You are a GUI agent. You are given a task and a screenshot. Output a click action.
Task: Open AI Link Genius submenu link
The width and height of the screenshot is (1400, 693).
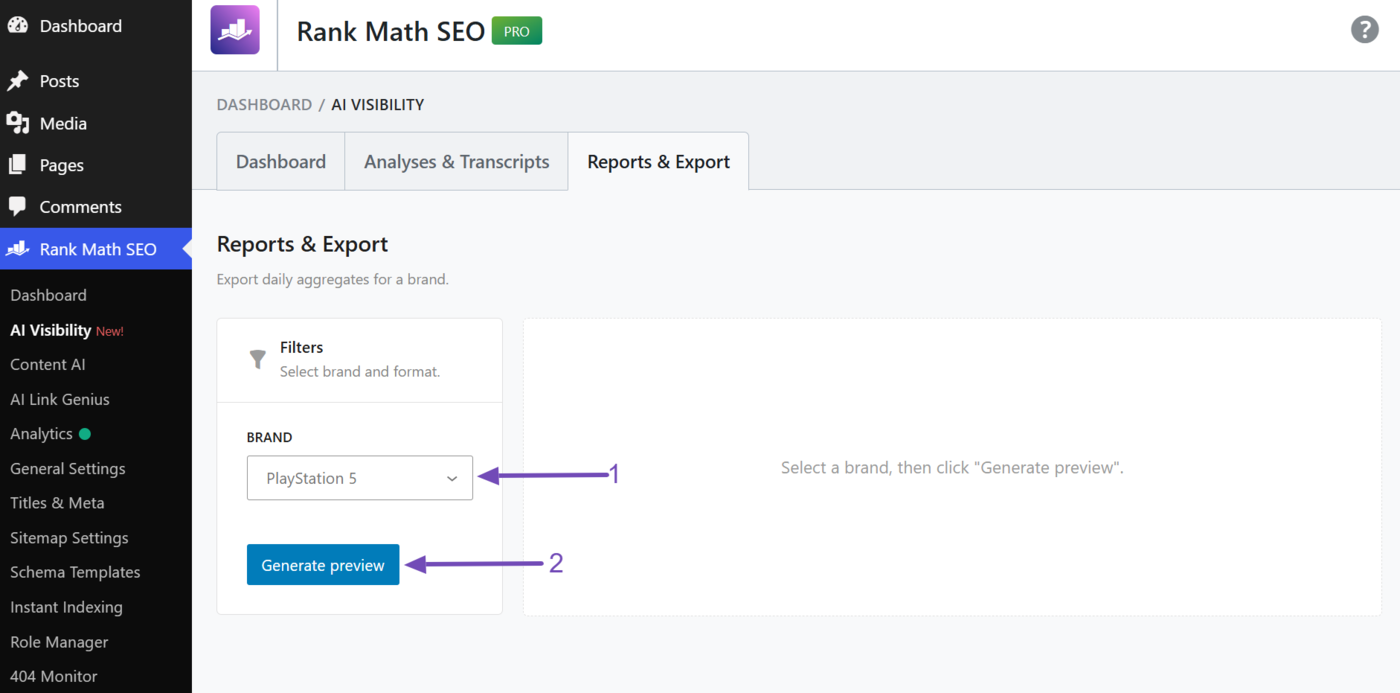click(x=60, y=399)
